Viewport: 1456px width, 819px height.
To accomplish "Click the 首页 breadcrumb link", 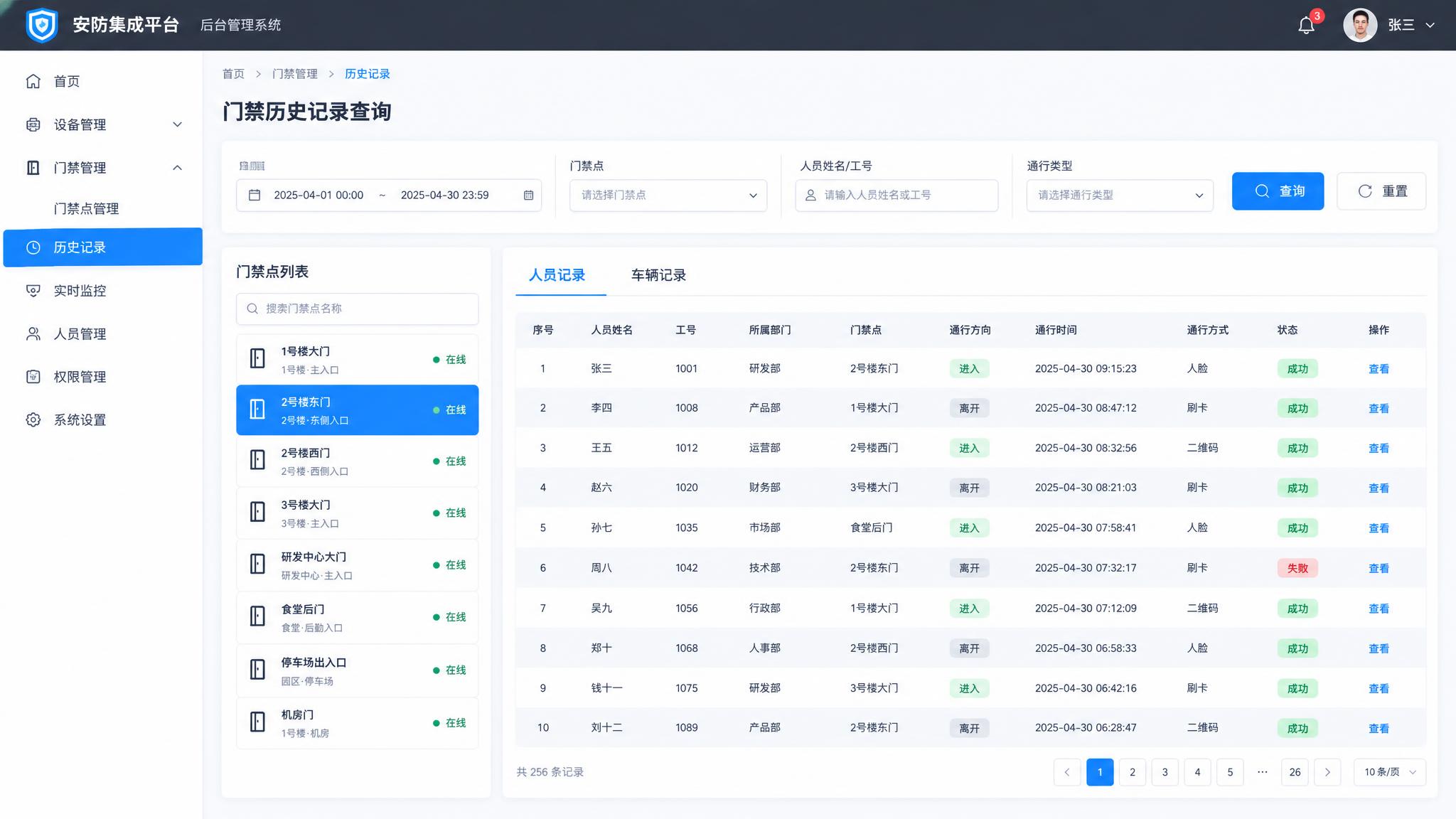I will 233,74.
